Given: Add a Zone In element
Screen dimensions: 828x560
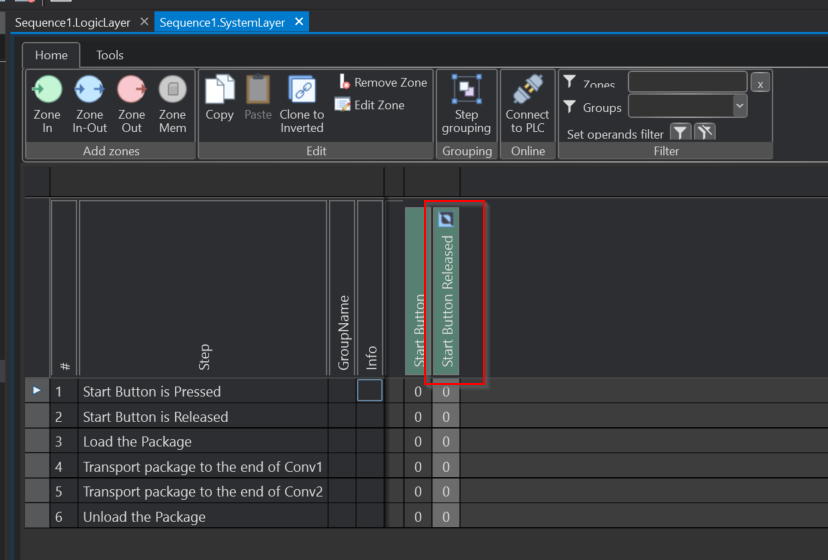Looking at the screenshot, I should [x=47, y=104].
